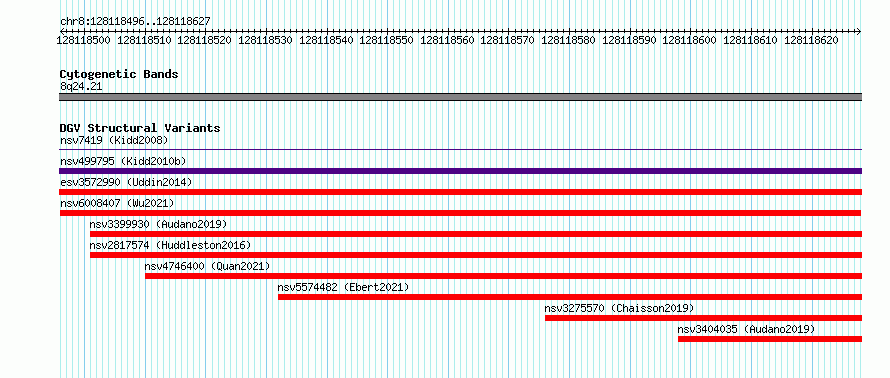The height and width of the screenshot is (378, 890).
Task: Click the Cytogenetic Bands track title
Action: tap(119, 74)
